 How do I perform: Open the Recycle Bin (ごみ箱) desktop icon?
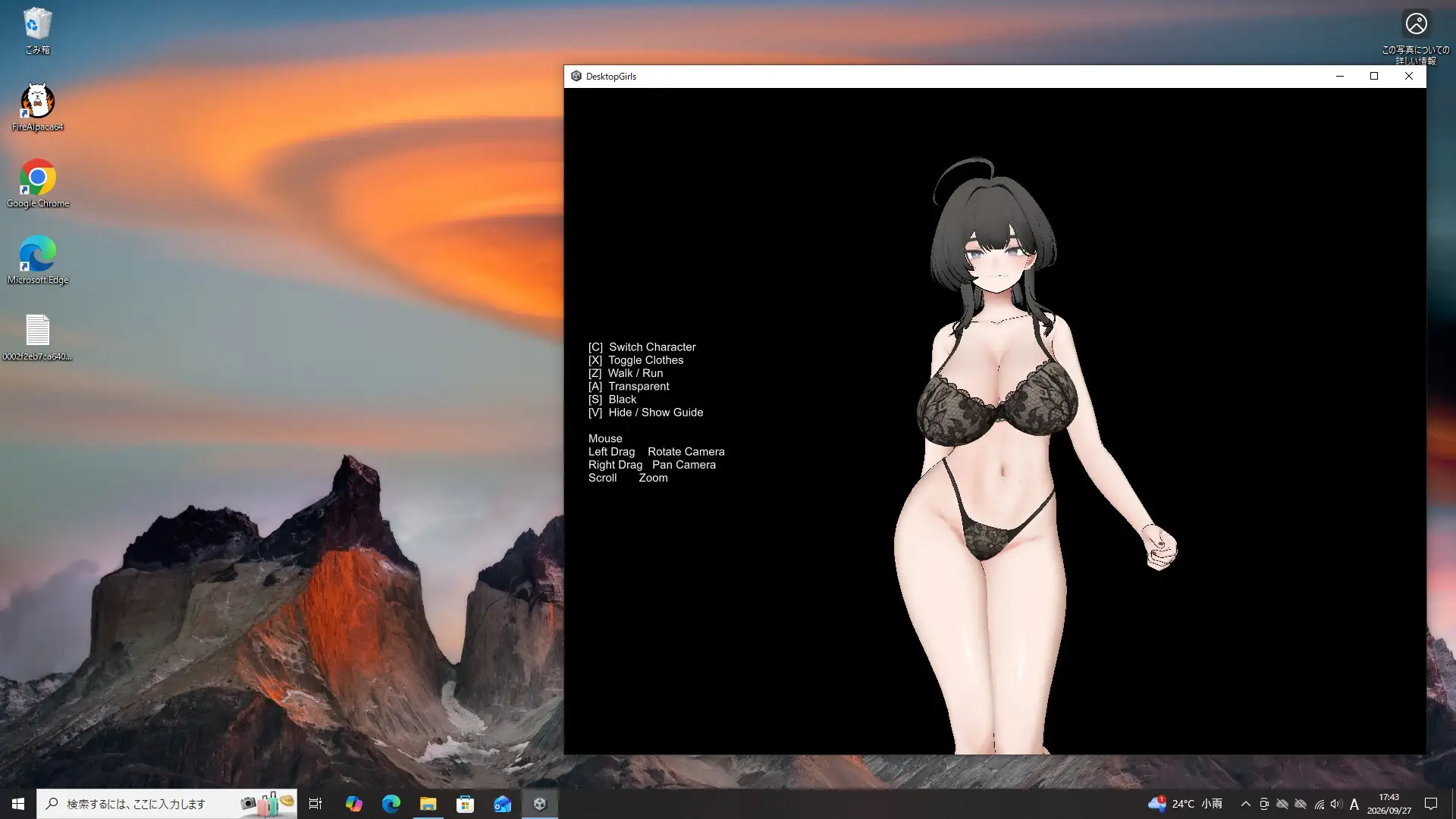point(37,31)
